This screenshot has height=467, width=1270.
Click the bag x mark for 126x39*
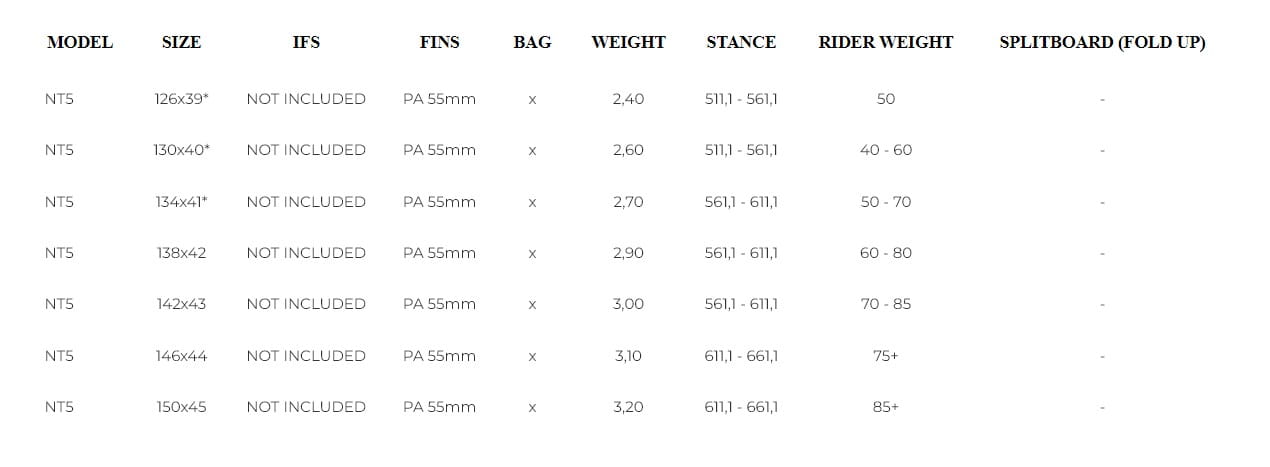[x=532, y=99]
